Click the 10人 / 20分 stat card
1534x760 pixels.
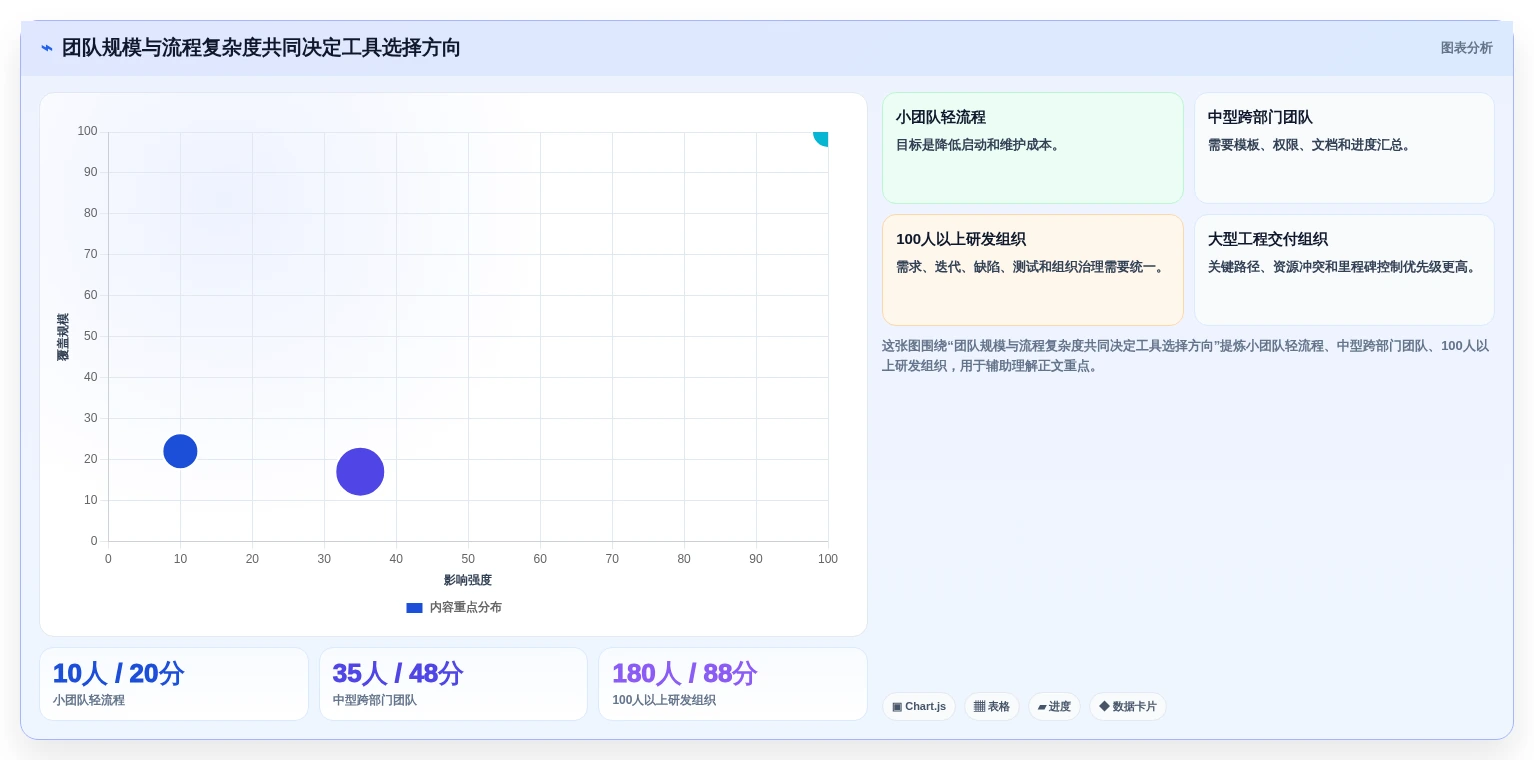[x=174, y=684]
